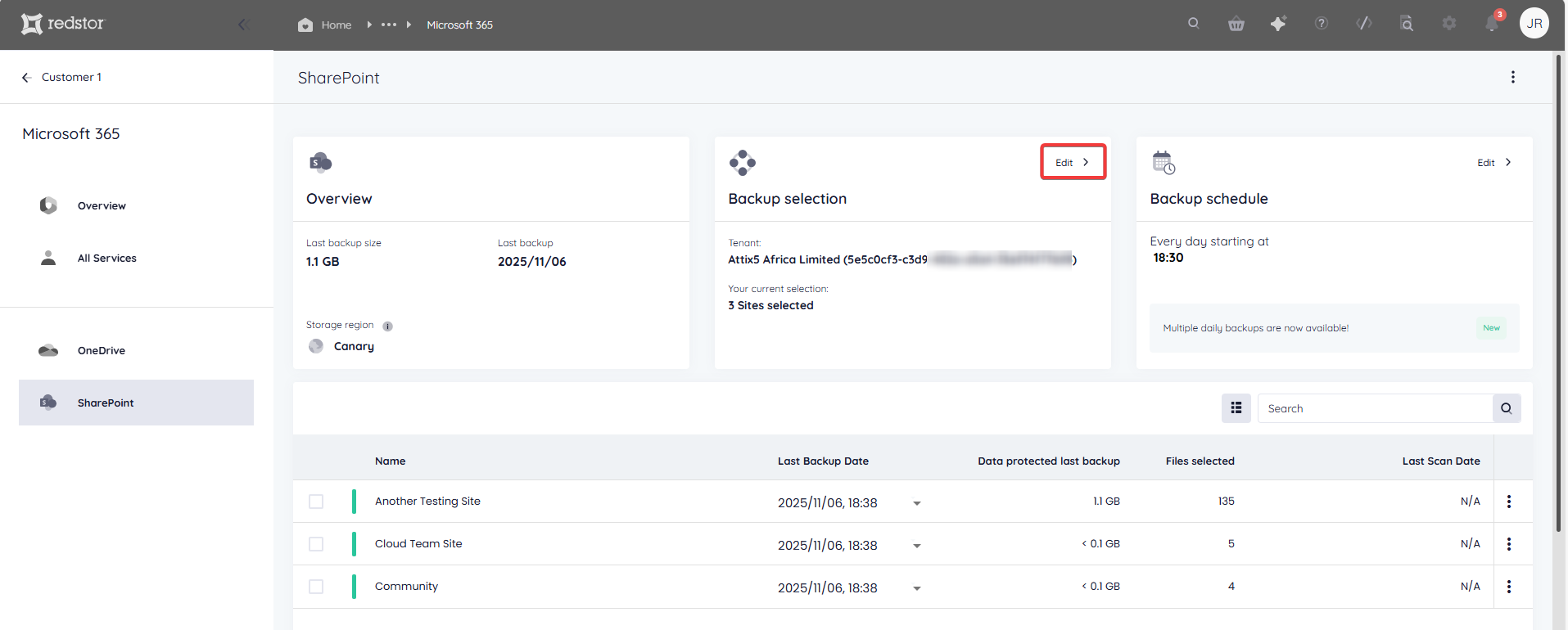The height and width of the screenshot is (630, 1568).
Task: Go back to Customer 1
Action: 61,77
